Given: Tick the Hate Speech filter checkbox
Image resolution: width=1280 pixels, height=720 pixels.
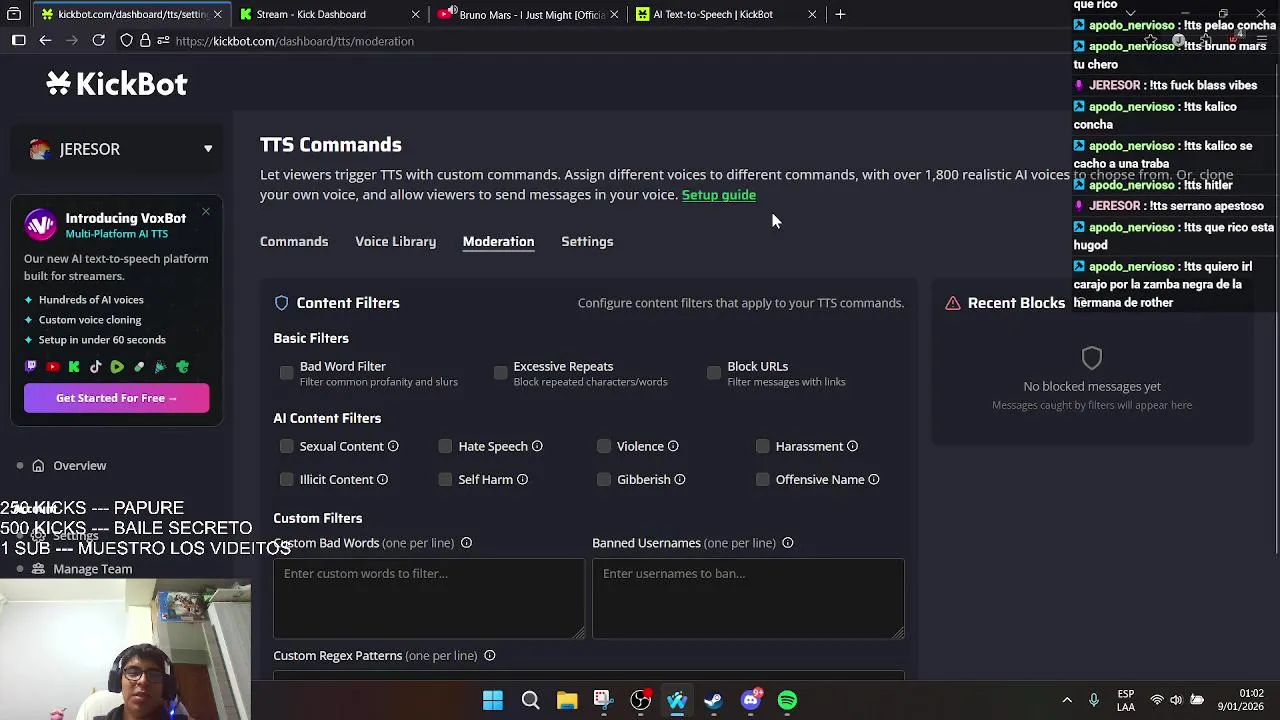Looking at the screenshot, I should click(445, 446).
